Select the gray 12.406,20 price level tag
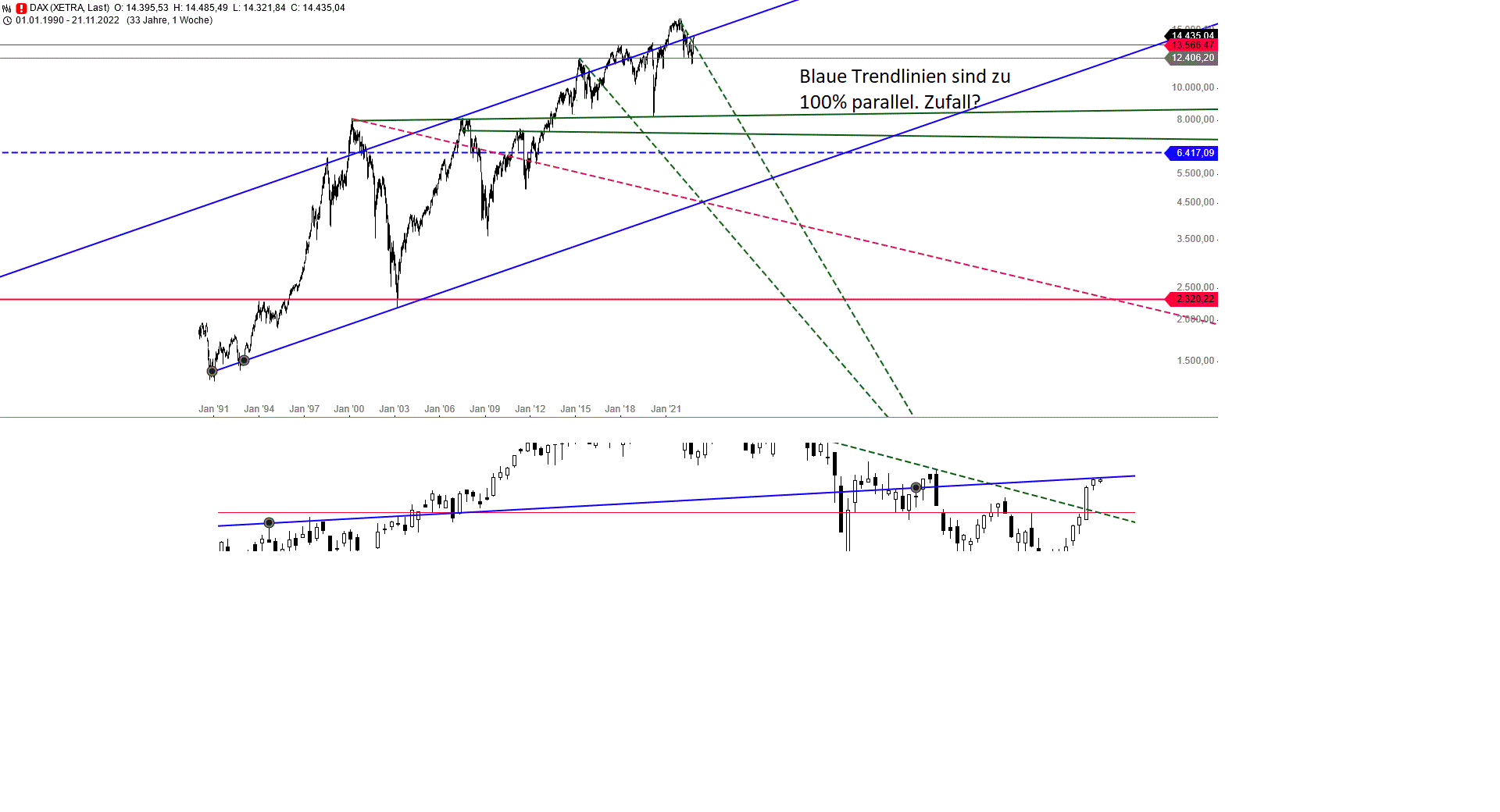 (x=1191, y=58)
